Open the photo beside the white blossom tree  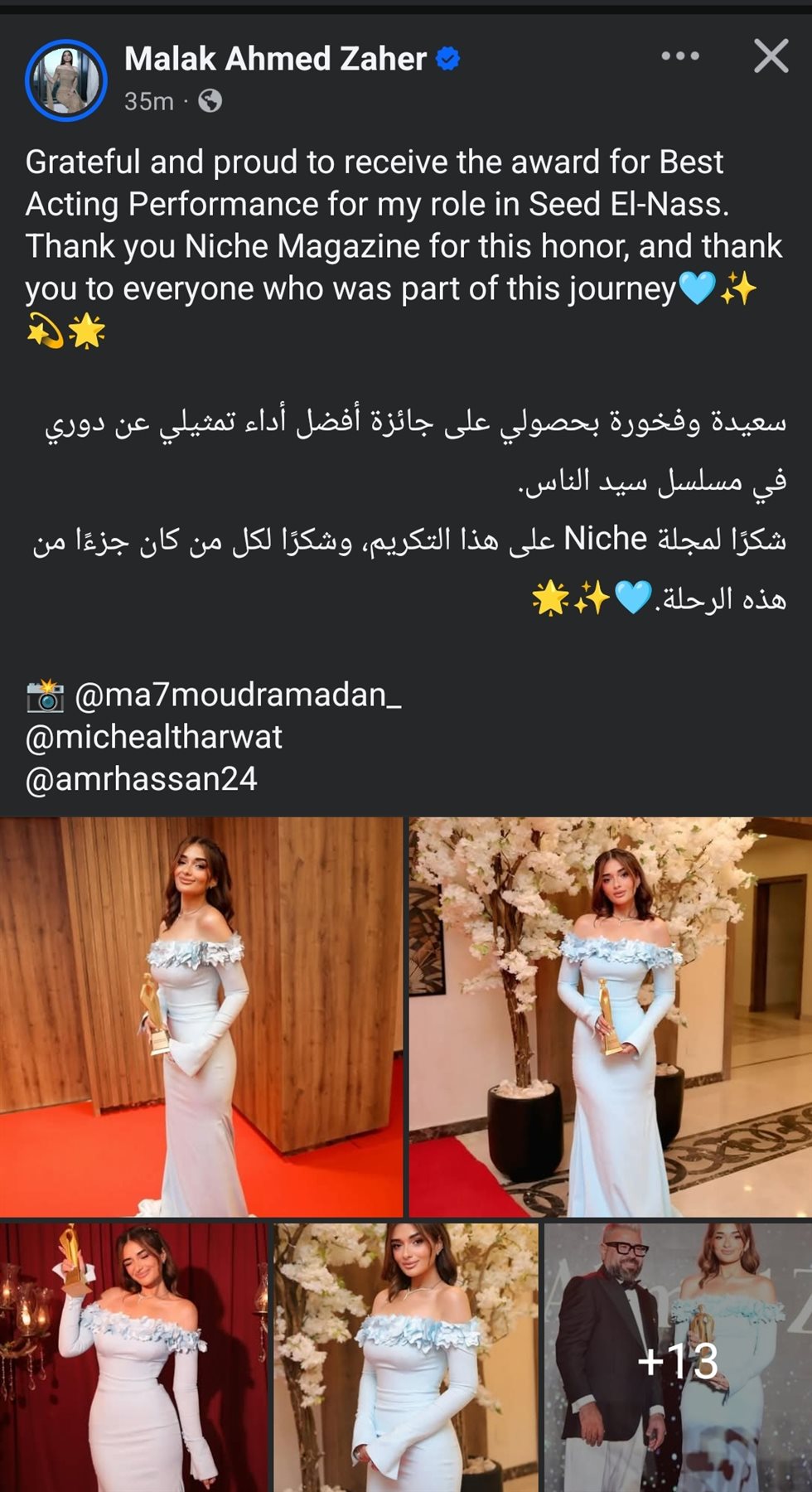pos(611,1017)
